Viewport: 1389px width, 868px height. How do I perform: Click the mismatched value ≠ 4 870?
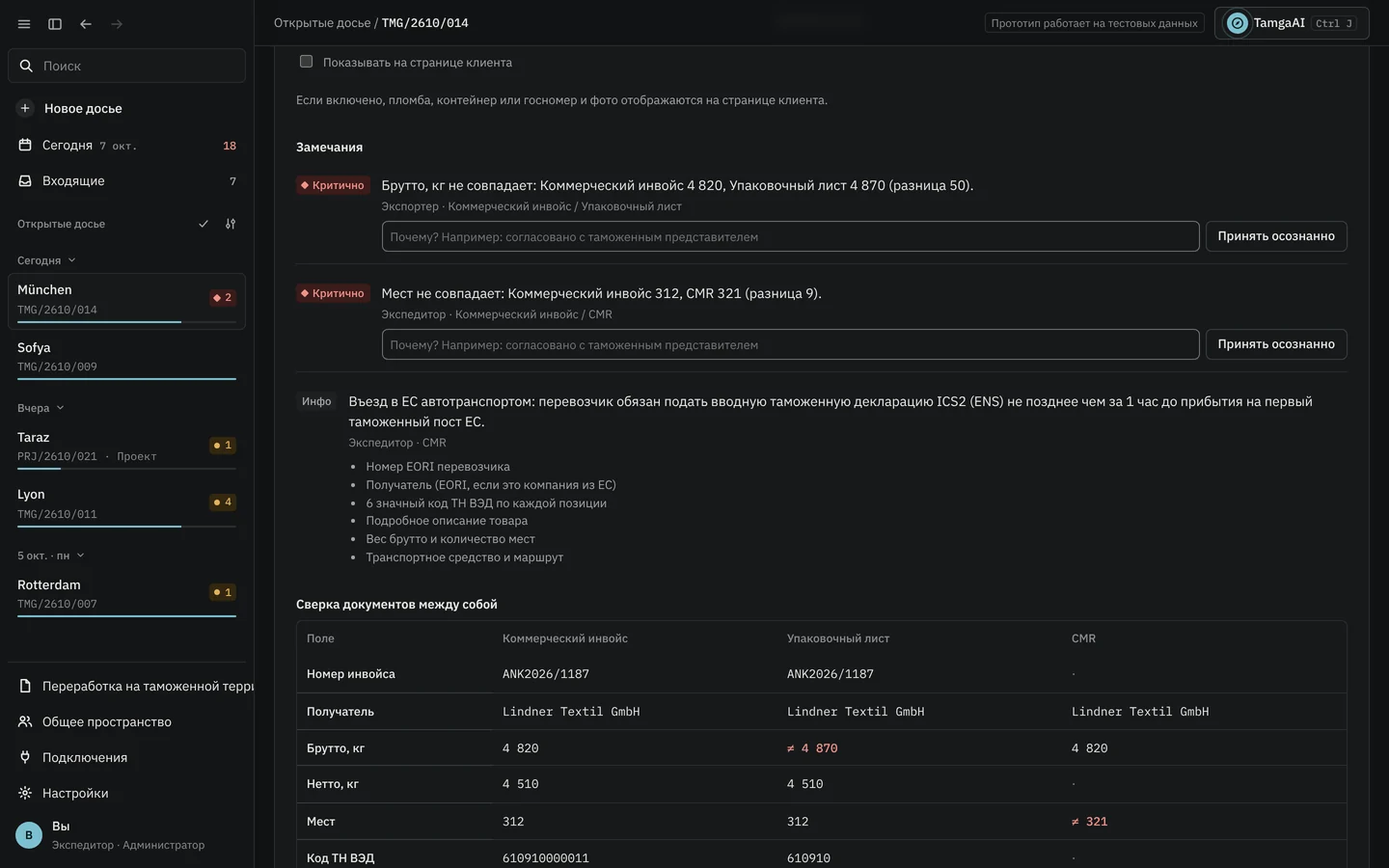coord(812,748)
